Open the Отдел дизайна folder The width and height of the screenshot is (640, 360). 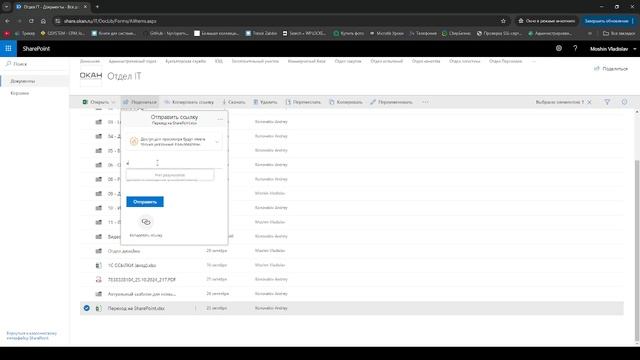pos(124,251)
